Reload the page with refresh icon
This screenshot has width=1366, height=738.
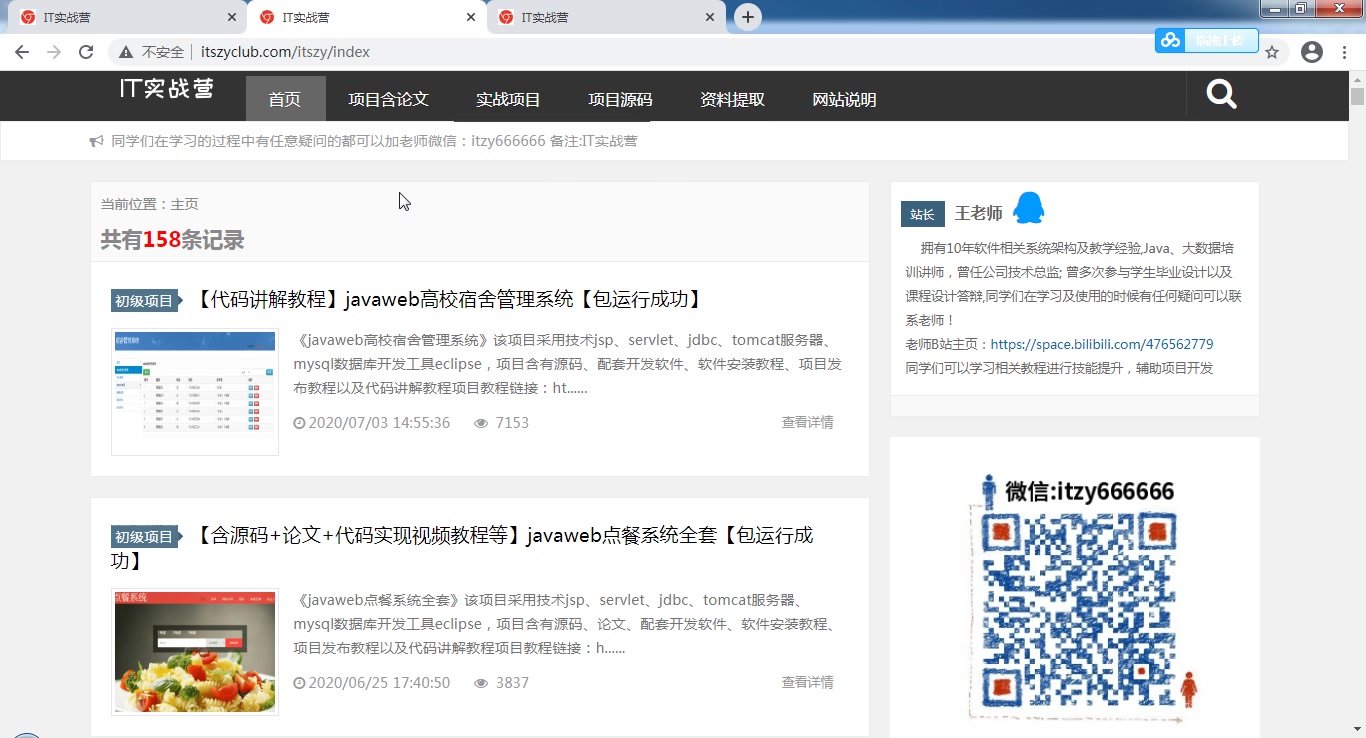86,52
